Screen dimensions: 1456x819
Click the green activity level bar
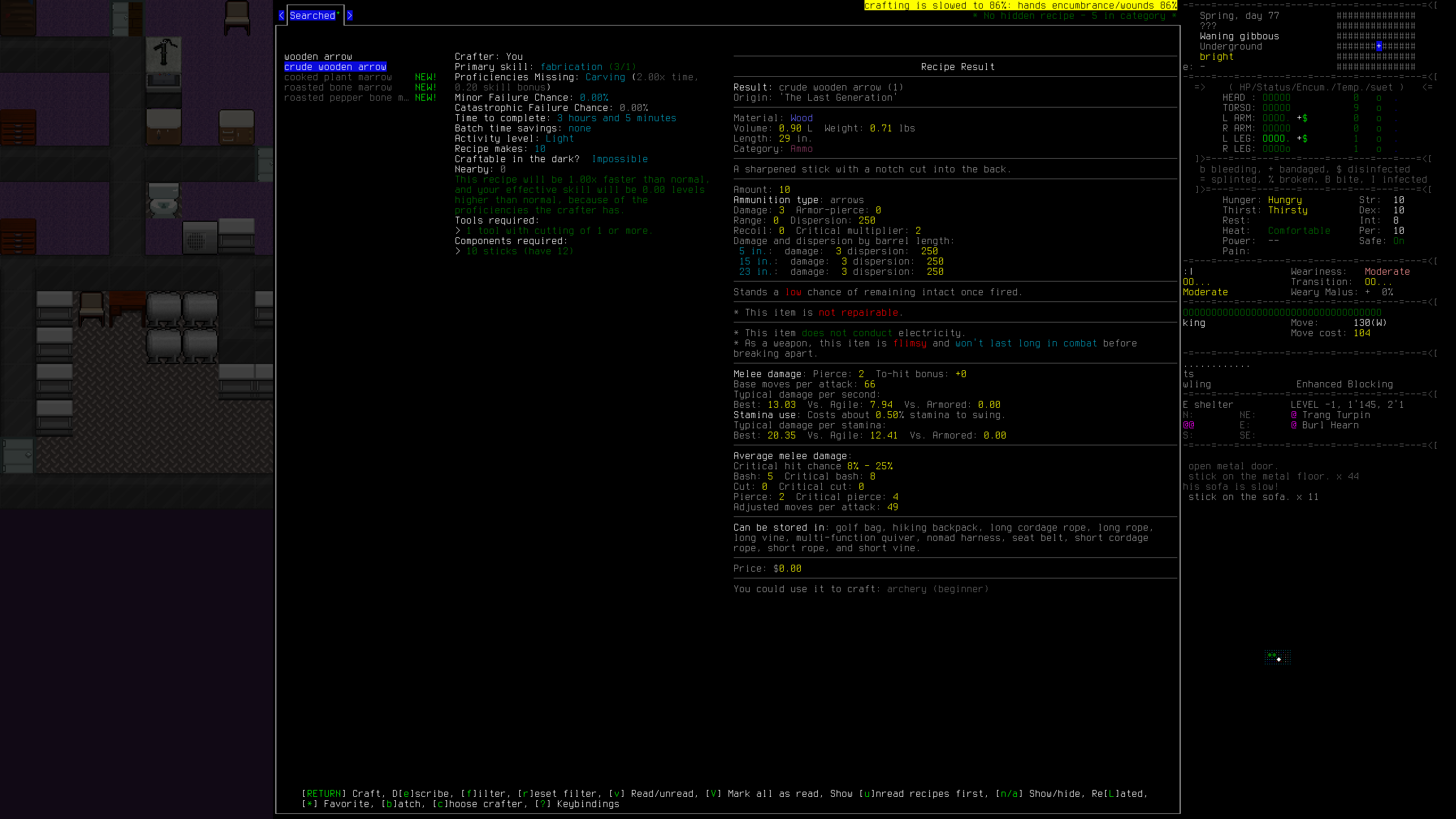[x=1282, y=312]
